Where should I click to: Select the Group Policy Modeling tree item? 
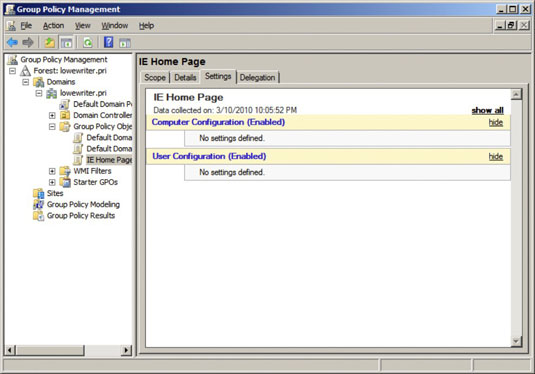[x=83, y=204]
